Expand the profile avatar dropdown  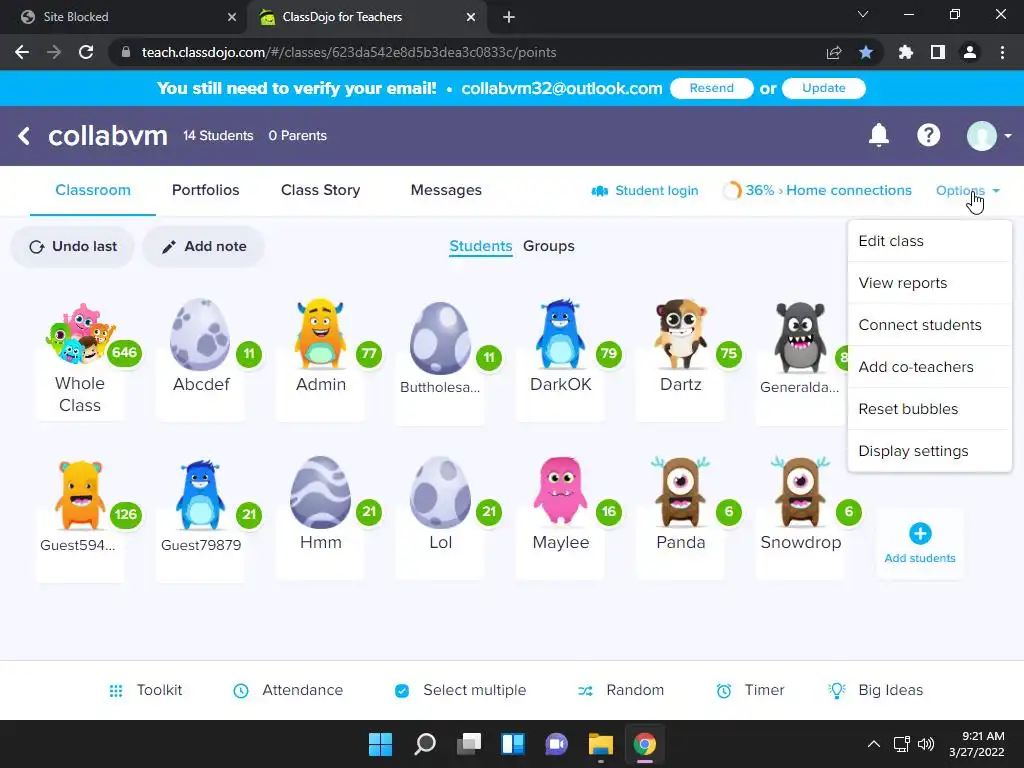click(x=989, y=136)
